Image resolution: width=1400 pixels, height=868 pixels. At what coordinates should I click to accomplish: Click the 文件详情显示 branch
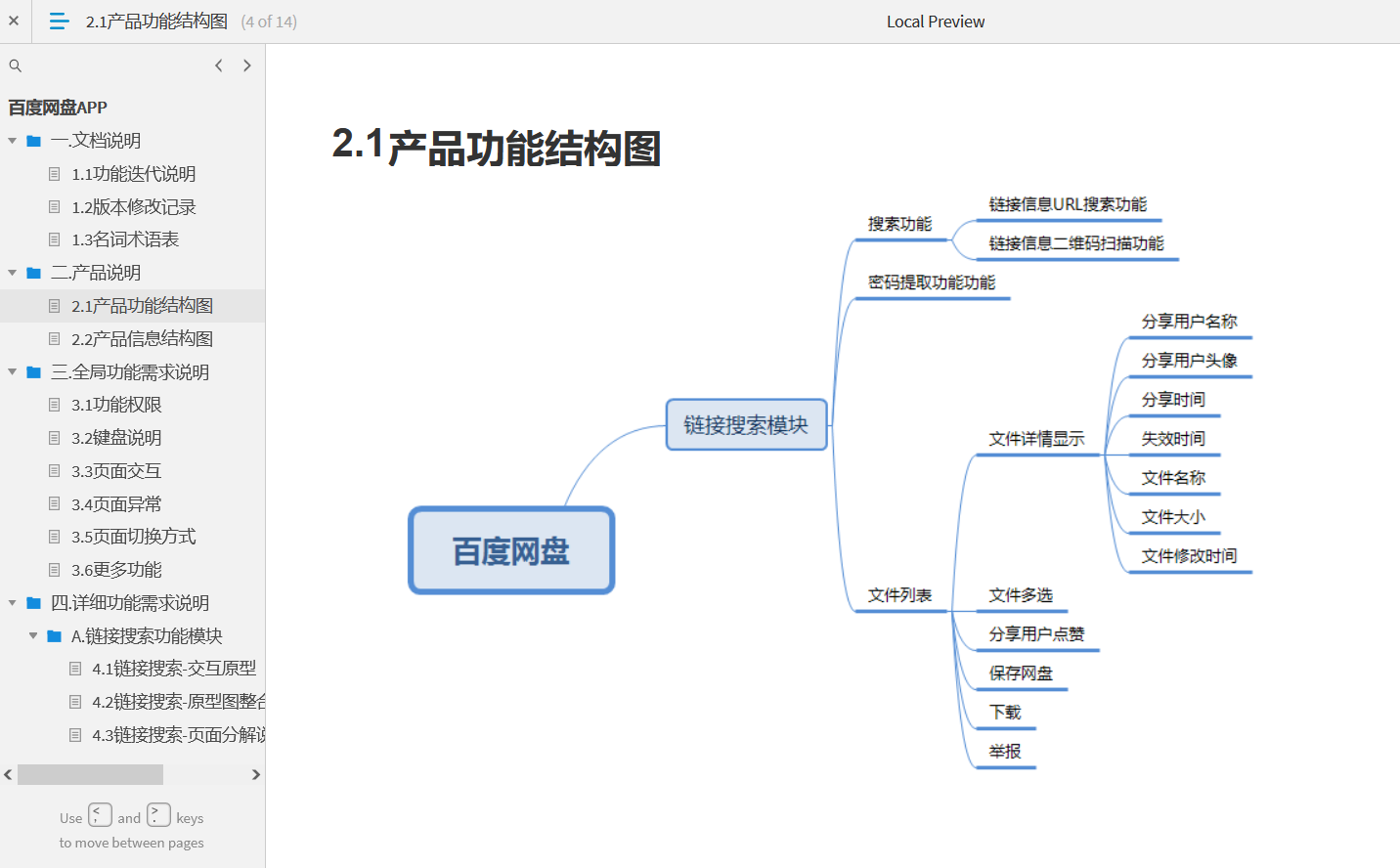click(1036, 439)
